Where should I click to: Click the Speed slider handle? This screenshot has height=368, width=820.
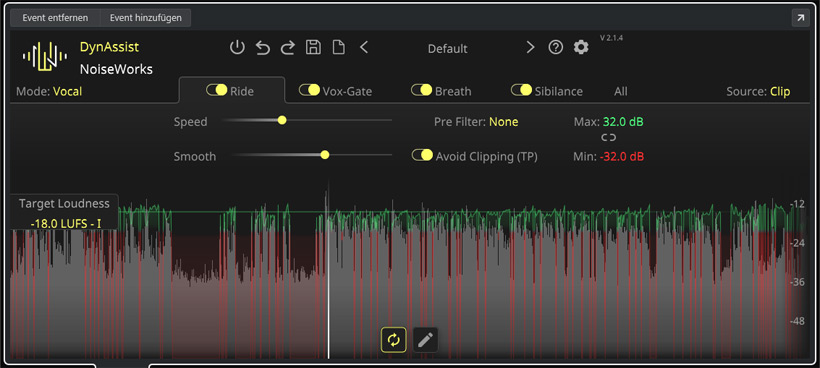click(x=282, y=120)
